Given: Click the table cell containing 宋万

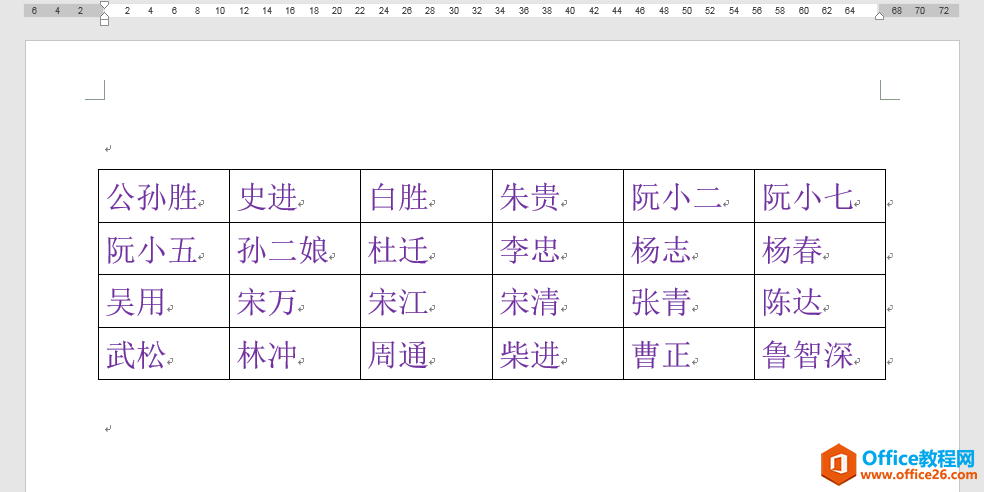Looking at the screenshot, I should pyautogui.click(x=295, y=301).
